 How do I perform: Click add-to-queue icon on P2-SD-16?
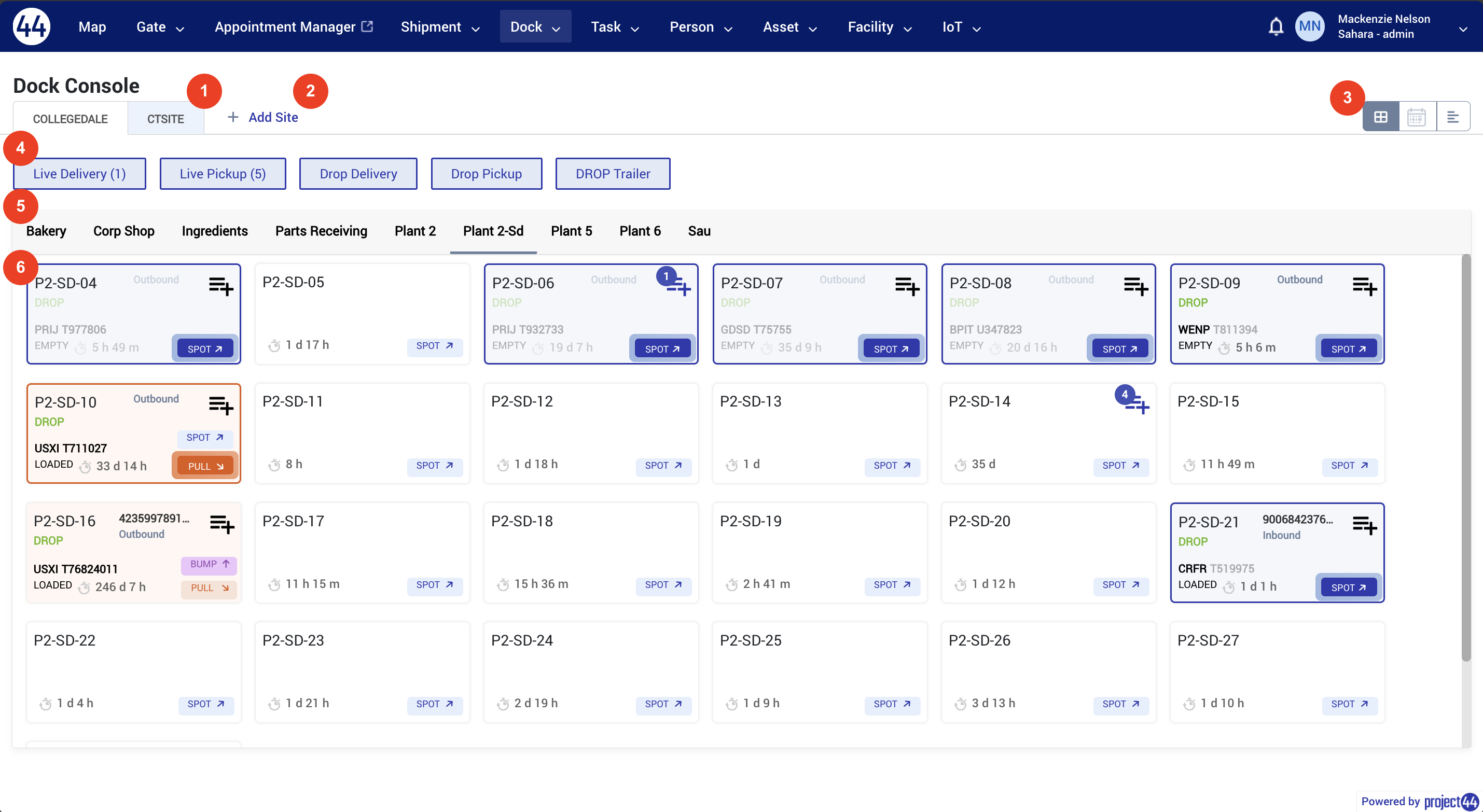222,524
